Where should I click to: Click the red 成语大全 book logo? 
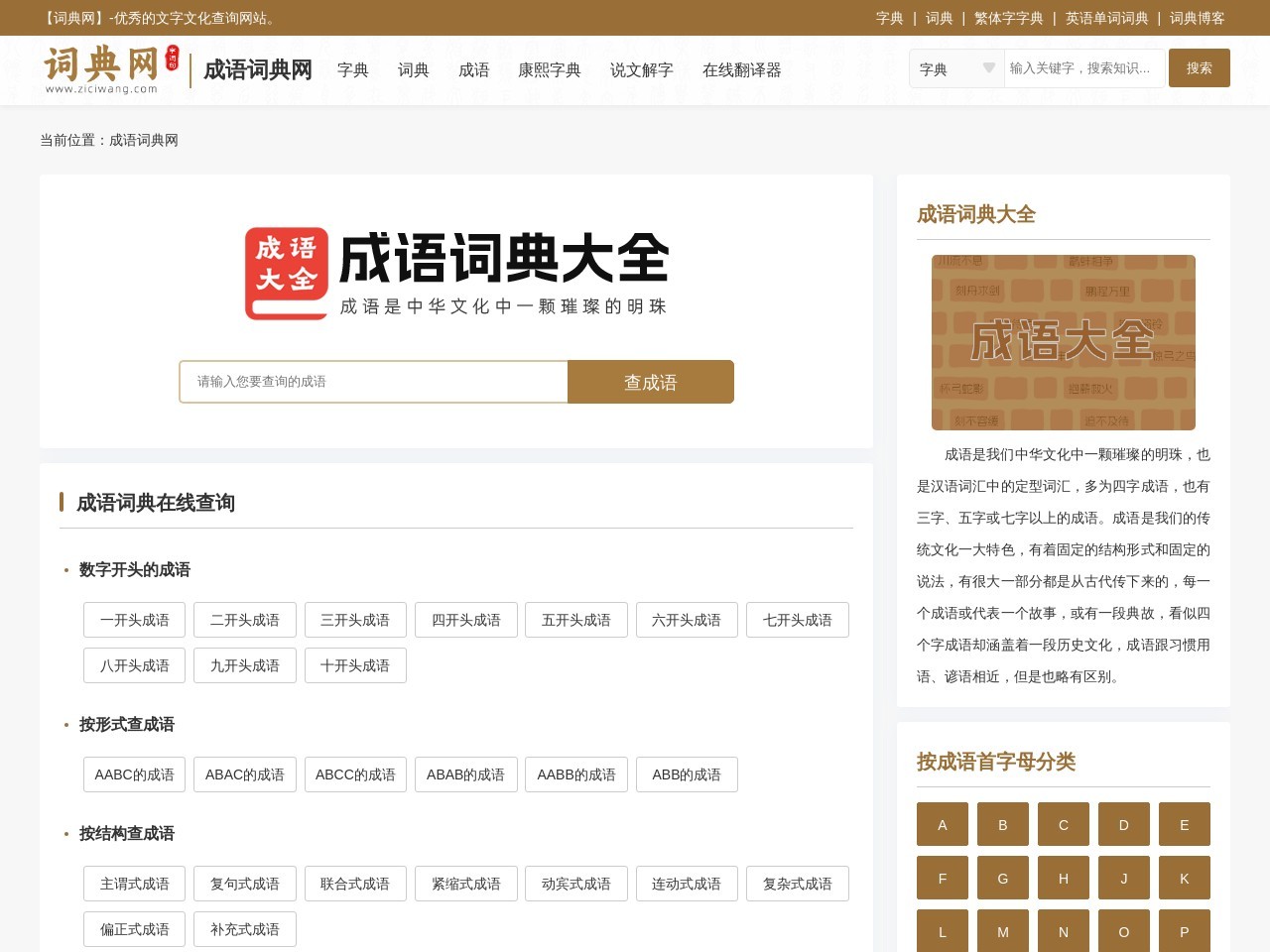(x=287, y=274)
